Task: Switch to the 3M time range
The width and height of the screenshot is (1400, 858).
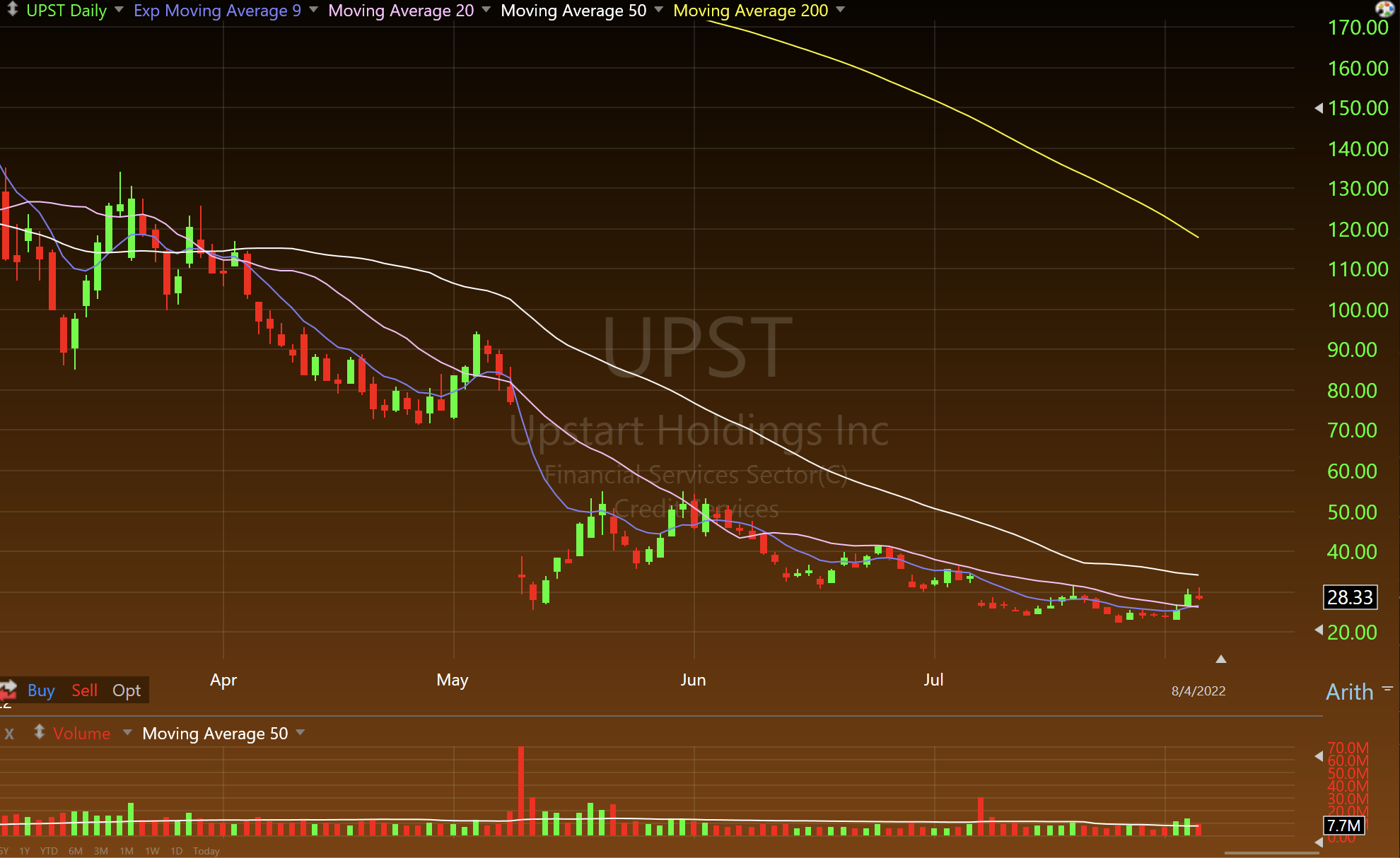Action: coord(101,851)
